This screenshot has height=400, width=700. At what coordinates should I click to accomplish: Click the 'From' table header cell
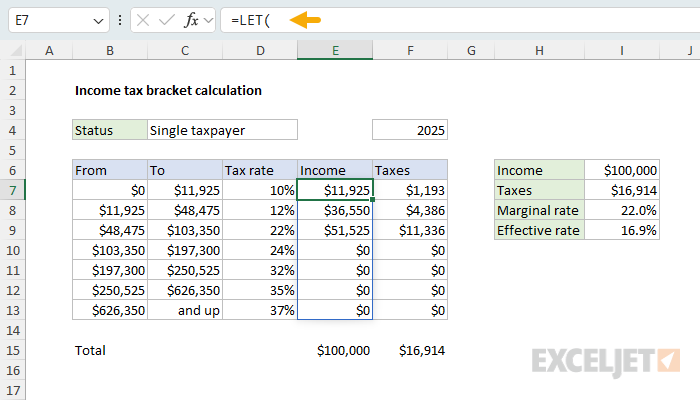click(x=110, y=170)
